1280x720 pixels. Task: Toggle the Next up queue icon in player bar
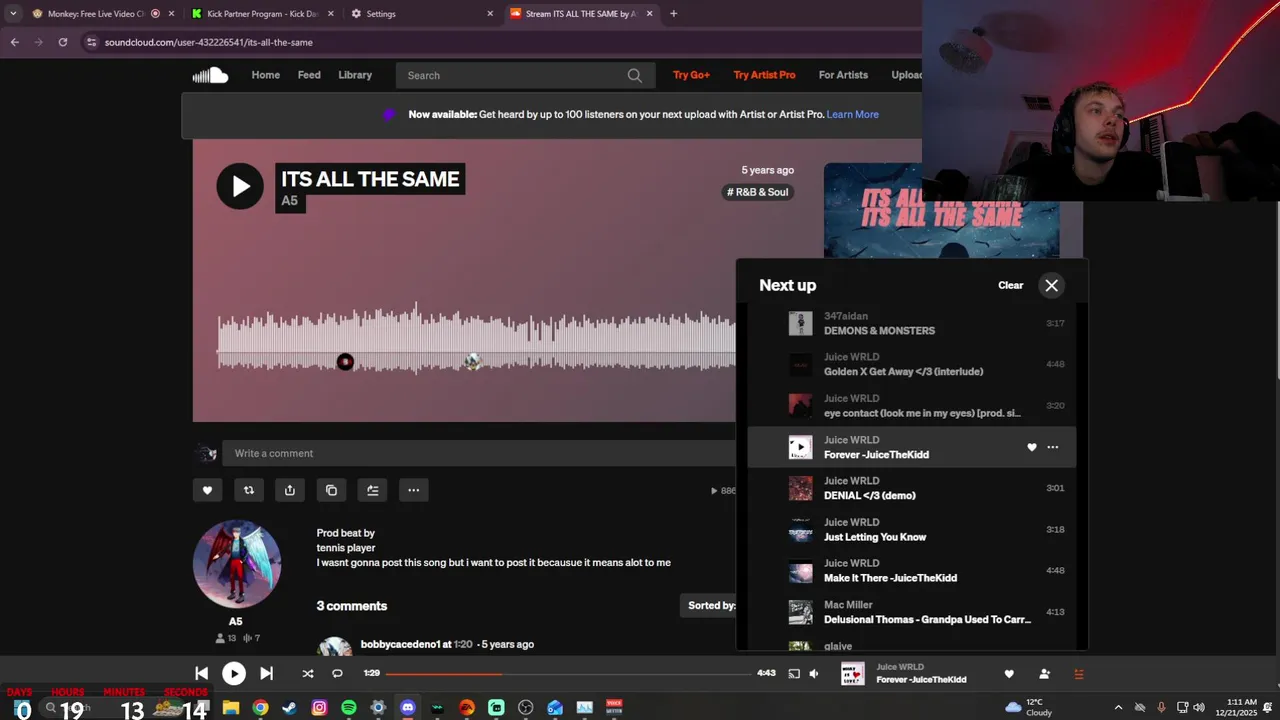[1078, 674]
